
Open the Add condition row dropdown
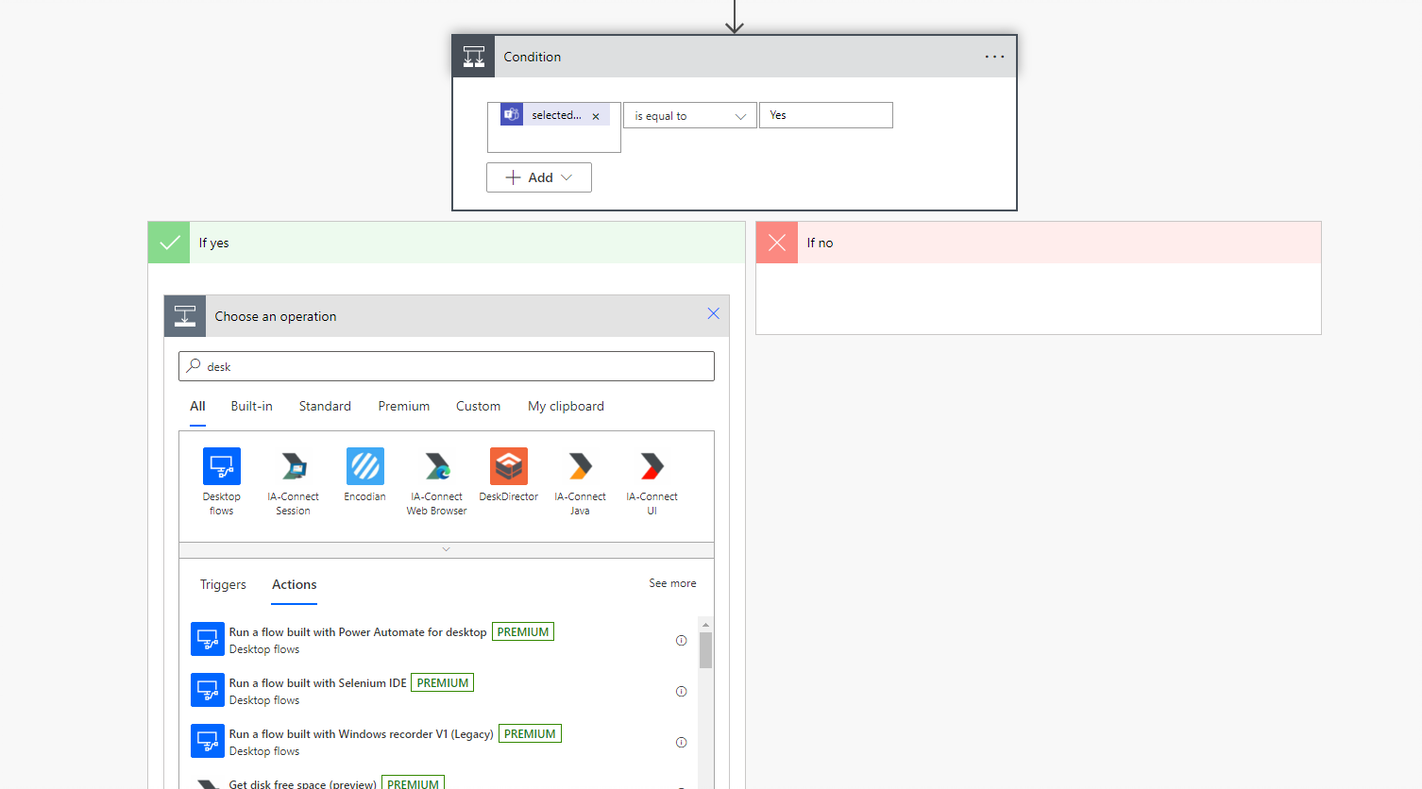click(x=539, y=177)
